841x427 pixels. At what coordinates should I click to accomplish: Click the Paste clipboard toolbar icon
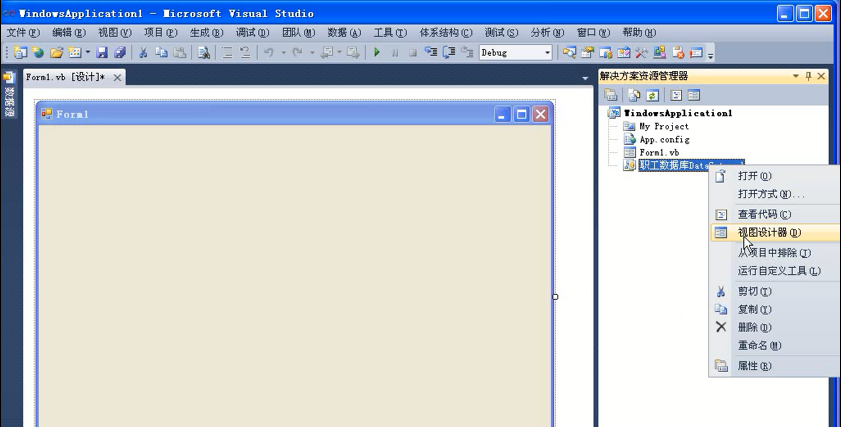pyautogui.click(x=180, y=53)
